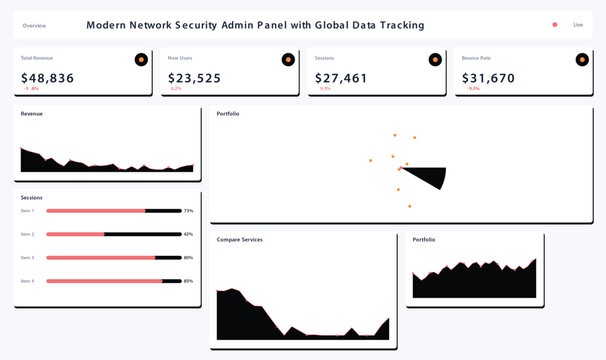Click the 42% value beside Item 2
Viewport: 606px width, 360px height.
[x=188, y=234]
